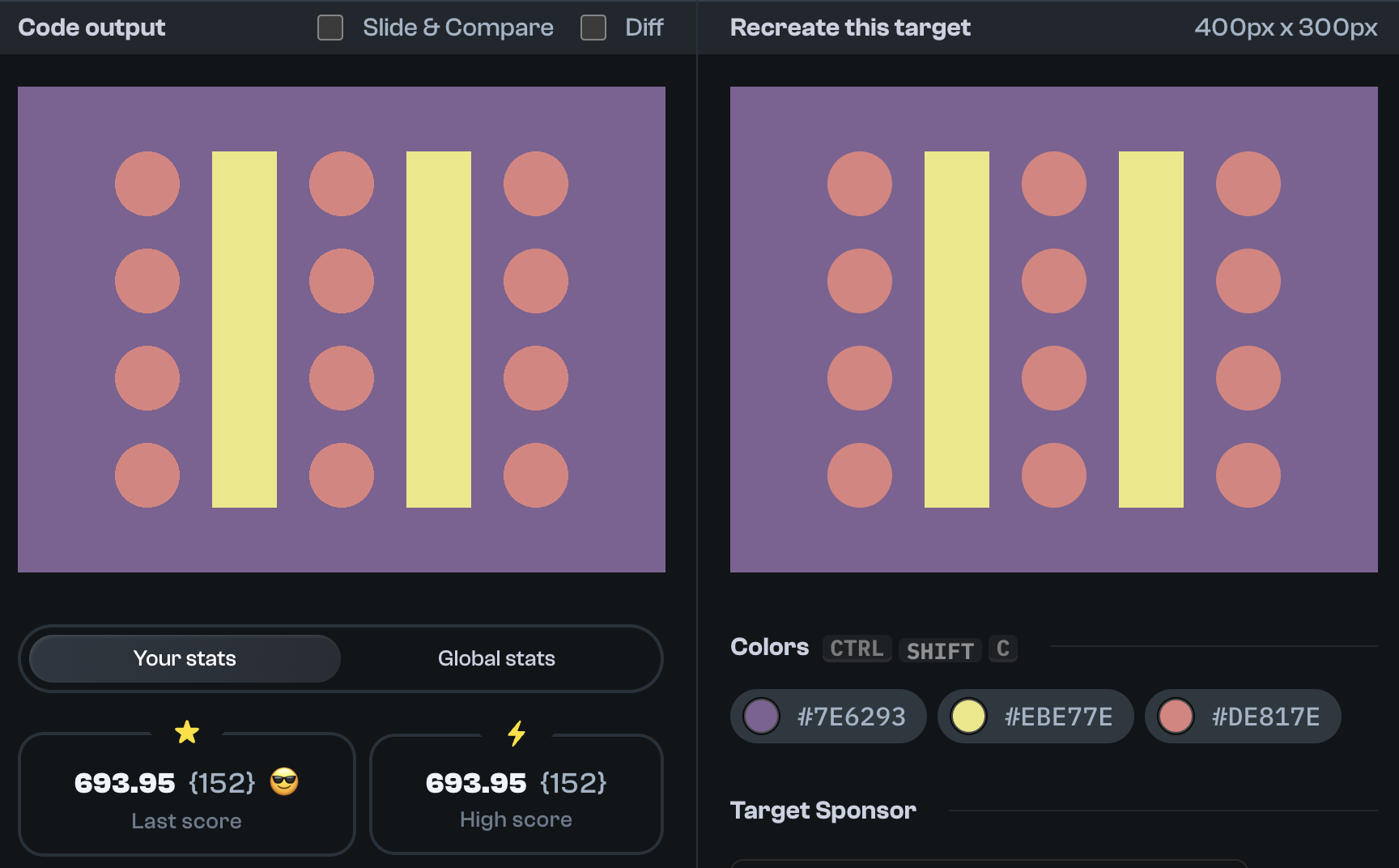Screen dimensions: 1399x868
Task: Enable the Diff checkbox
Action: [x=592, y=27]
